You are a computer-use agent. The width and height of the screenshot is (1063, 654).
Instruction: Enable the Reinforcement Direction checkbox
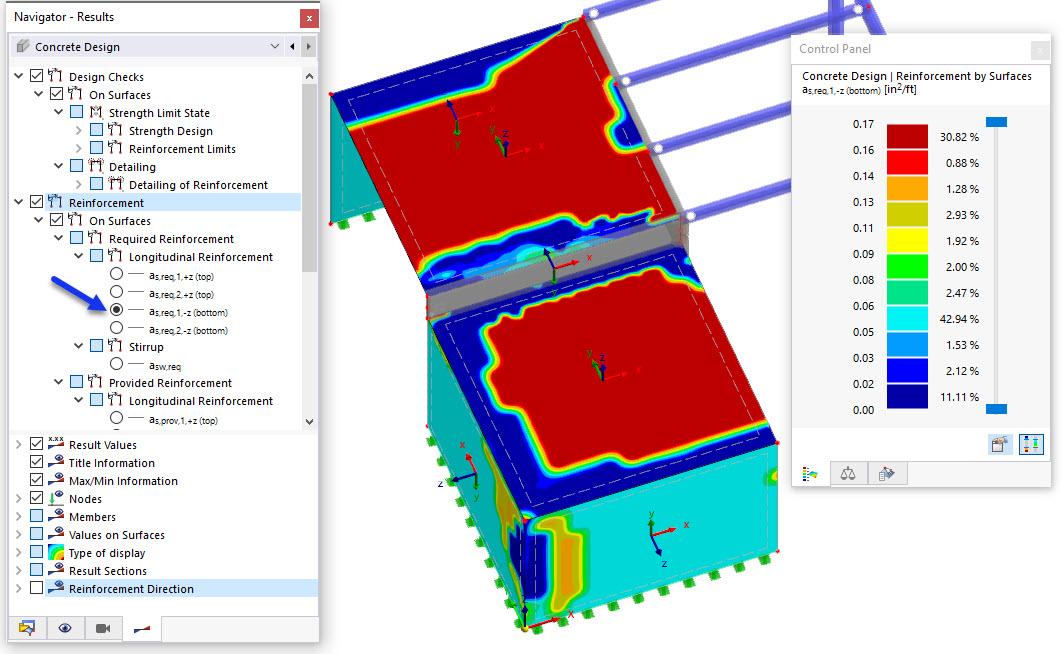(37, 588)
